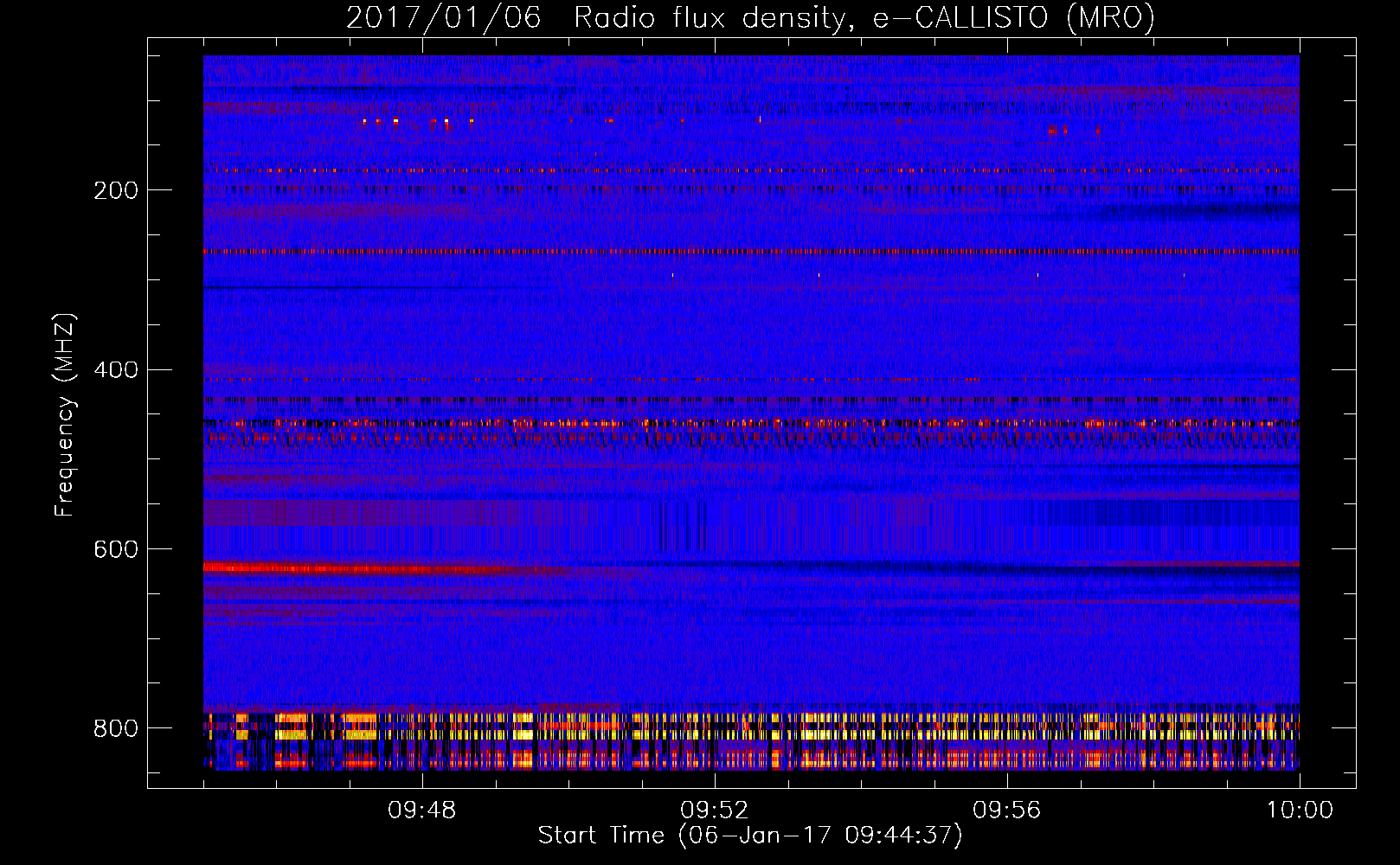Viewport: 1400px width, 865px height.
Task: Click the 'Start Time (06-Jan-17 09:44:37)' x-axis label
Action: [x=750, y=836]
